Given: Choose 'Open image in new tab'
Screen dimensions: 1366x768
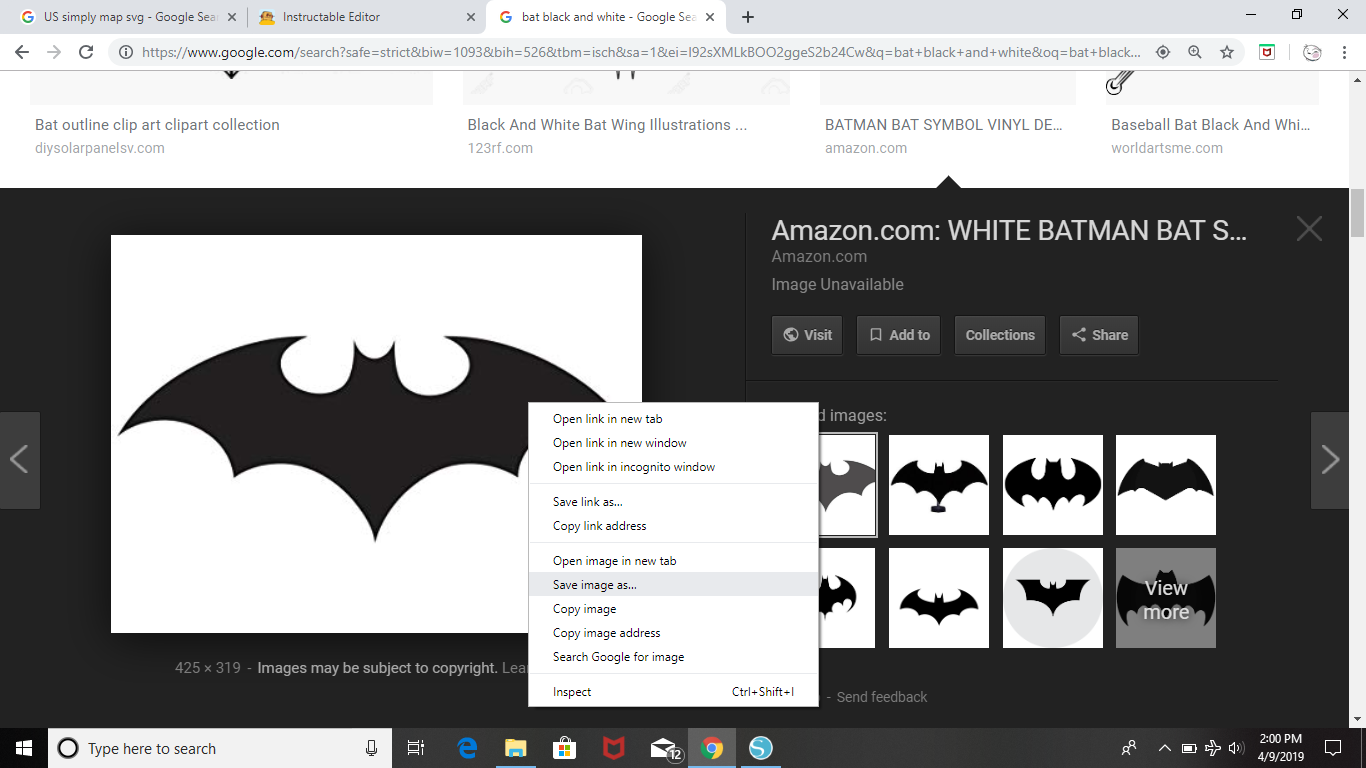Looking at the screenshot, I should 673,561.
